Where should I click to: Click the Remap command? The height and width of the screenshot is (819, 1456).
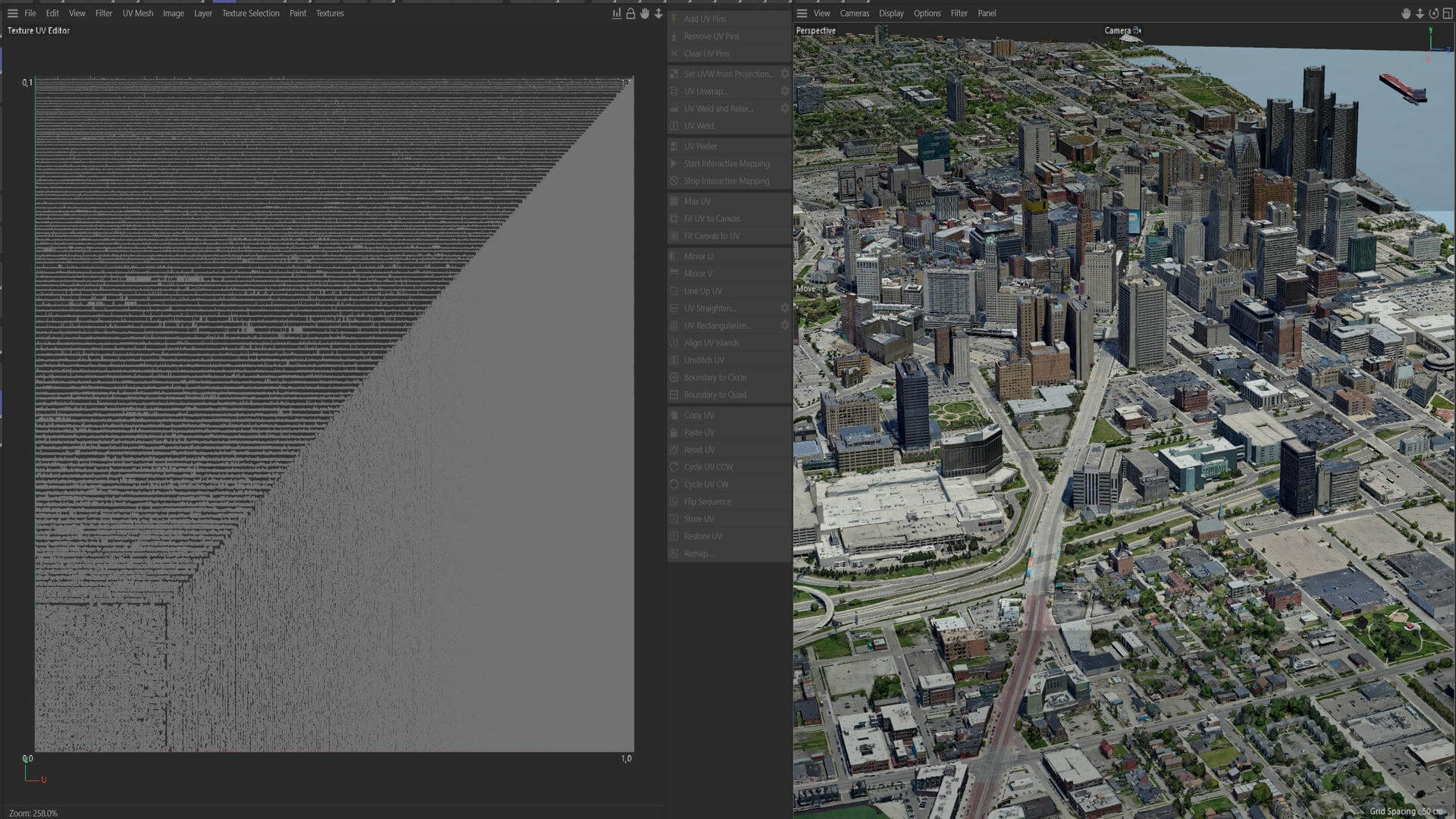point(729,554)
